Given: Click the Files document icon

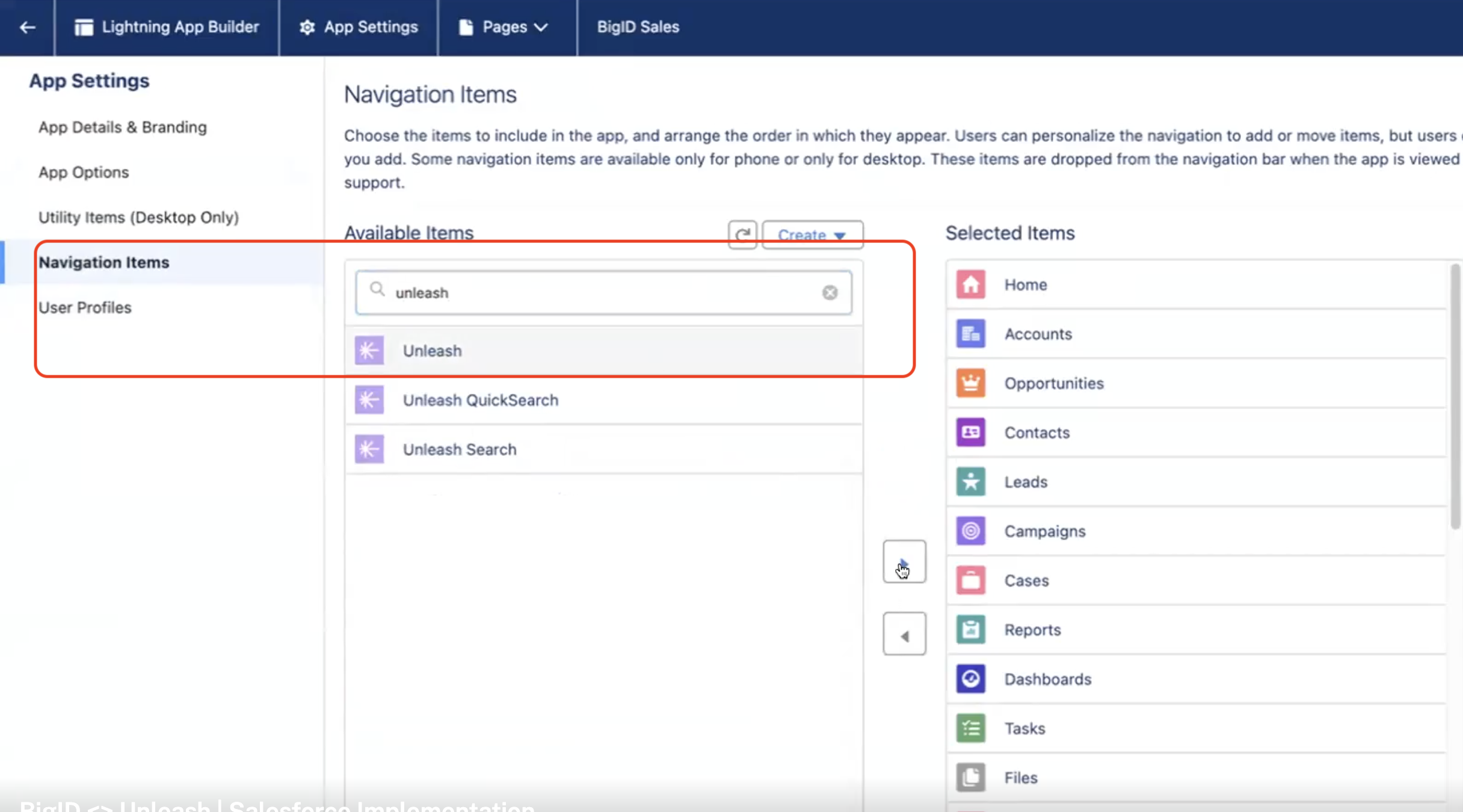Looking at the screenshot, I should 970,778.
